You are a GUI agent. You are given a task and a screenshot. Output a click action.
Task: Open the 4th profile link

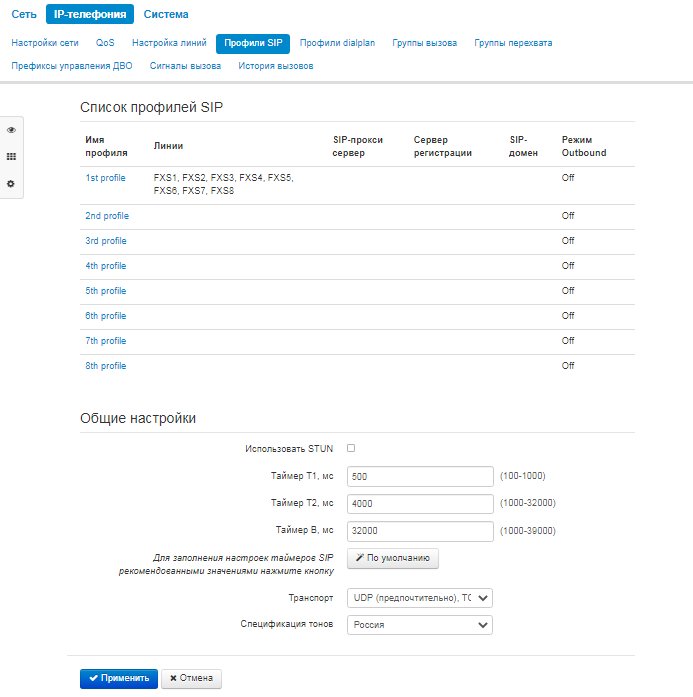coord(106,266)
